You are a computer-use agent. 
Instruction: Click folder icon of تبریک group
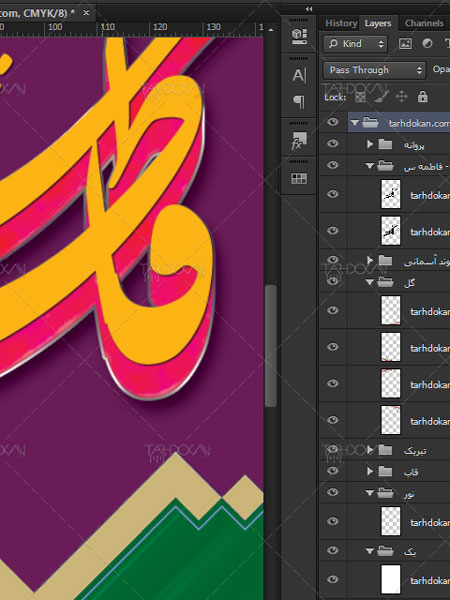click(385, 450)
